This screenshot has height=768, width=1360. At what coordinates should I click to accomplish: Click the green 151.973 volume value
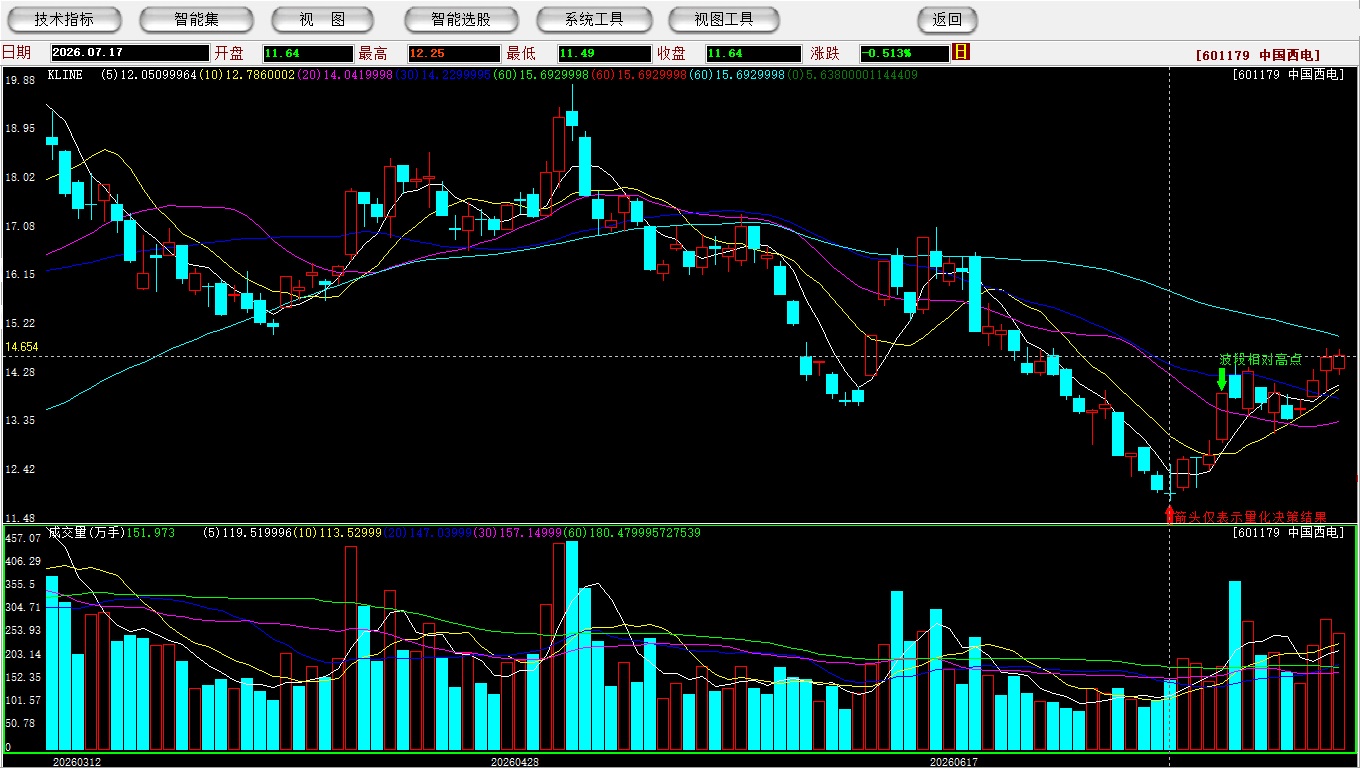(150, 533)
